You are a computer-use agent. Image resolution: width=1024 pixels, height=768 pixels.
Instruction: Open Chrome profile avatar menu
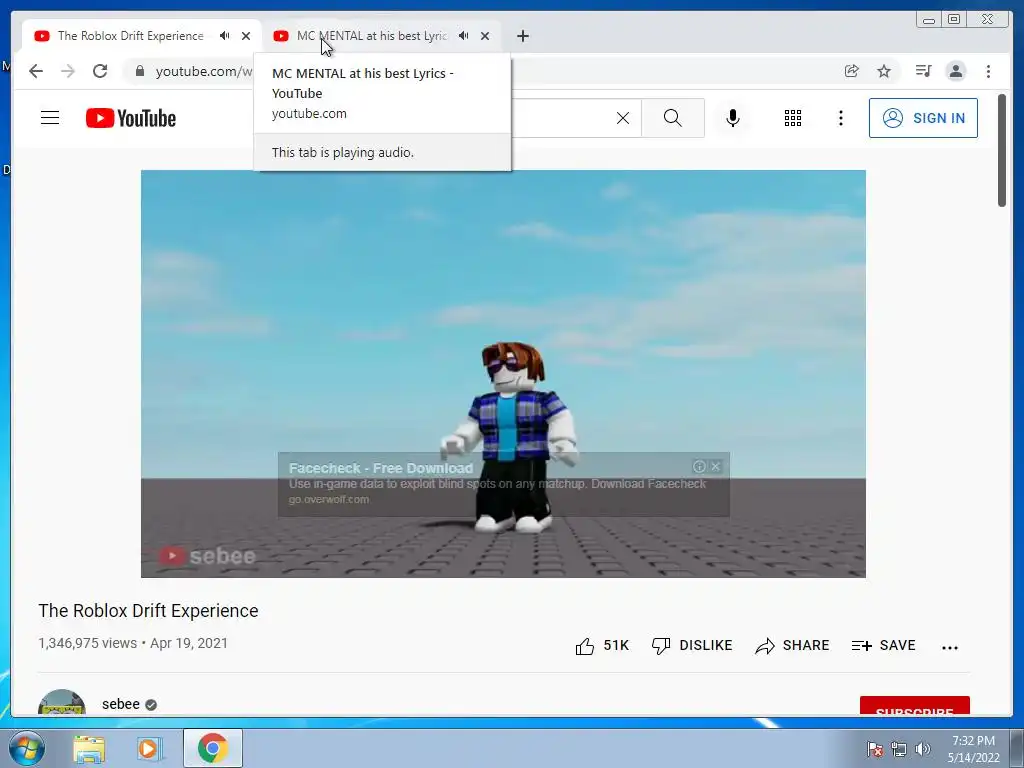956,71
